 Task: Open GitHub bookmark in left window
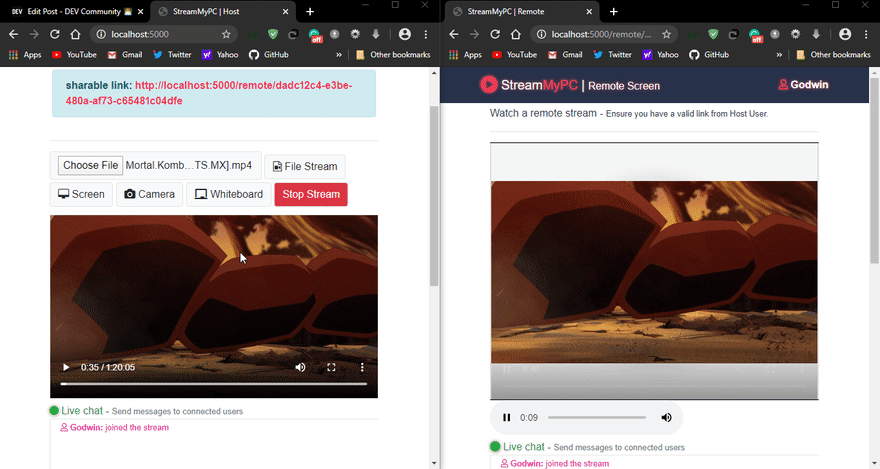(269, 54)
